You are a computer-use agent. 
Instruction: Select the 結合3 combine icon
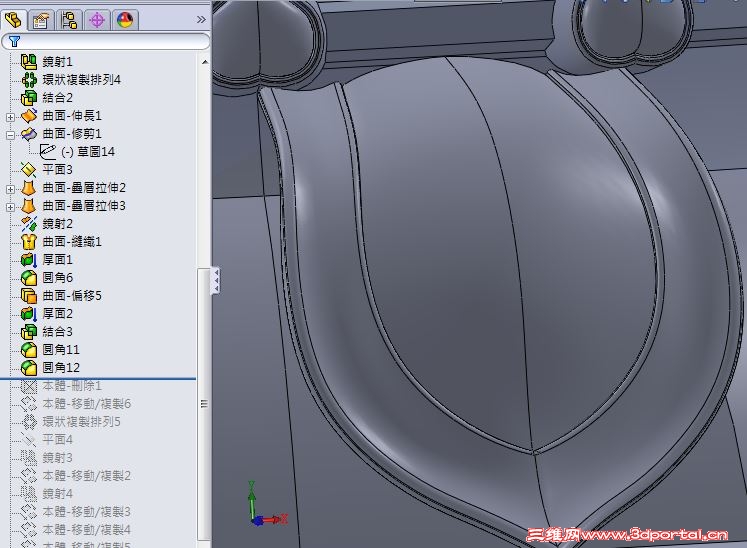pyautogui.click(x=29, y=332)
